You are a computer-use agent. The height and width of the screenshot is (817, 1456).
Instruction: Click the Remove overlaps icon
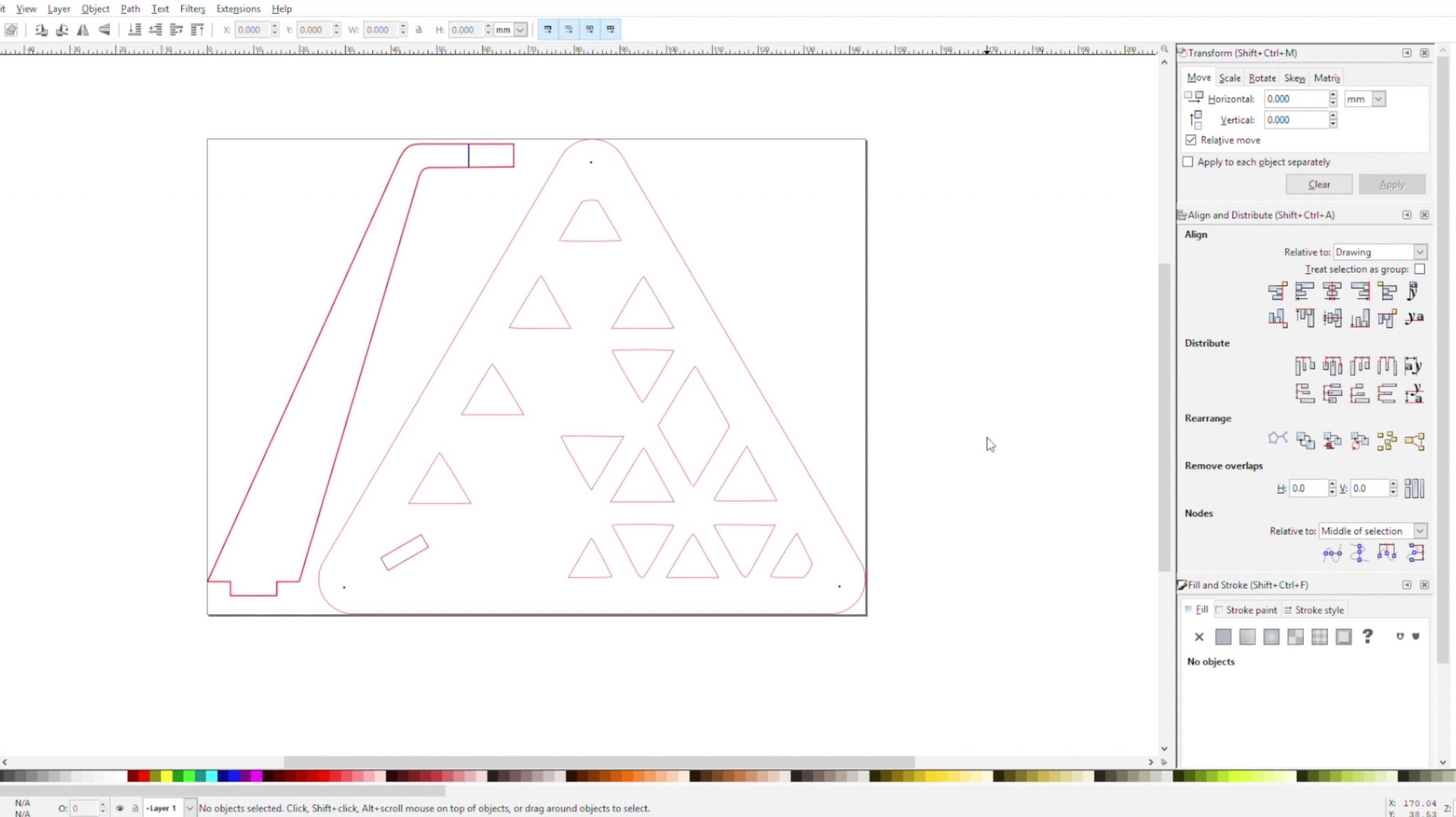coord(1416,488)
